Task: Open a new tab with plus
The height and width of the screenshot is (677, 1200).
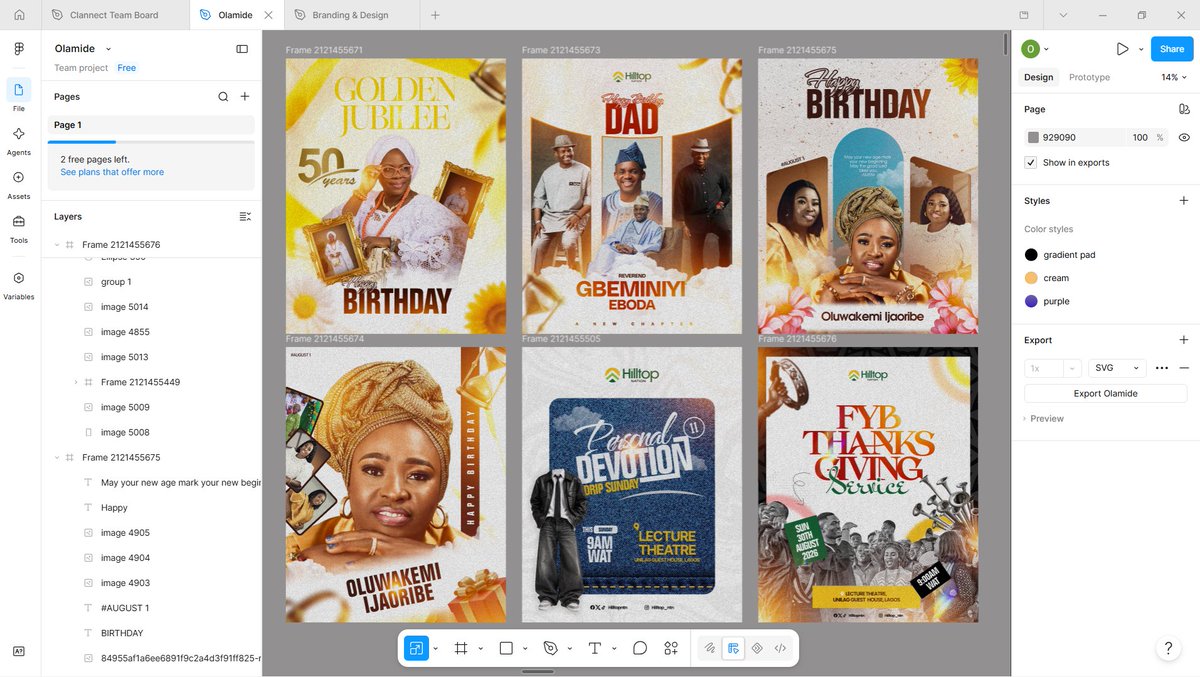Action: 435,15
